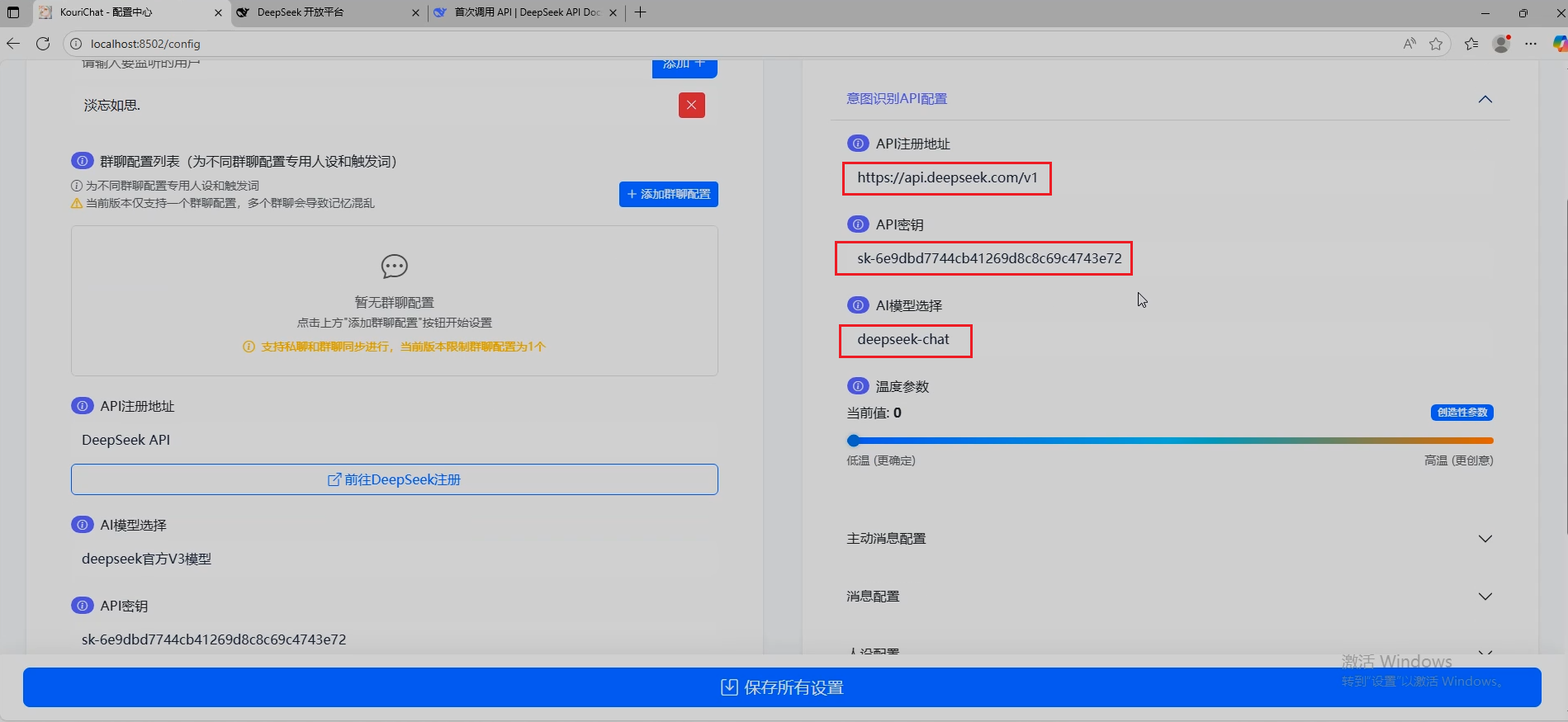Image resolution: width=1568 pixels, height=722 pixels.
Task: Click browser refresh icon
Action: pos(43,44)
